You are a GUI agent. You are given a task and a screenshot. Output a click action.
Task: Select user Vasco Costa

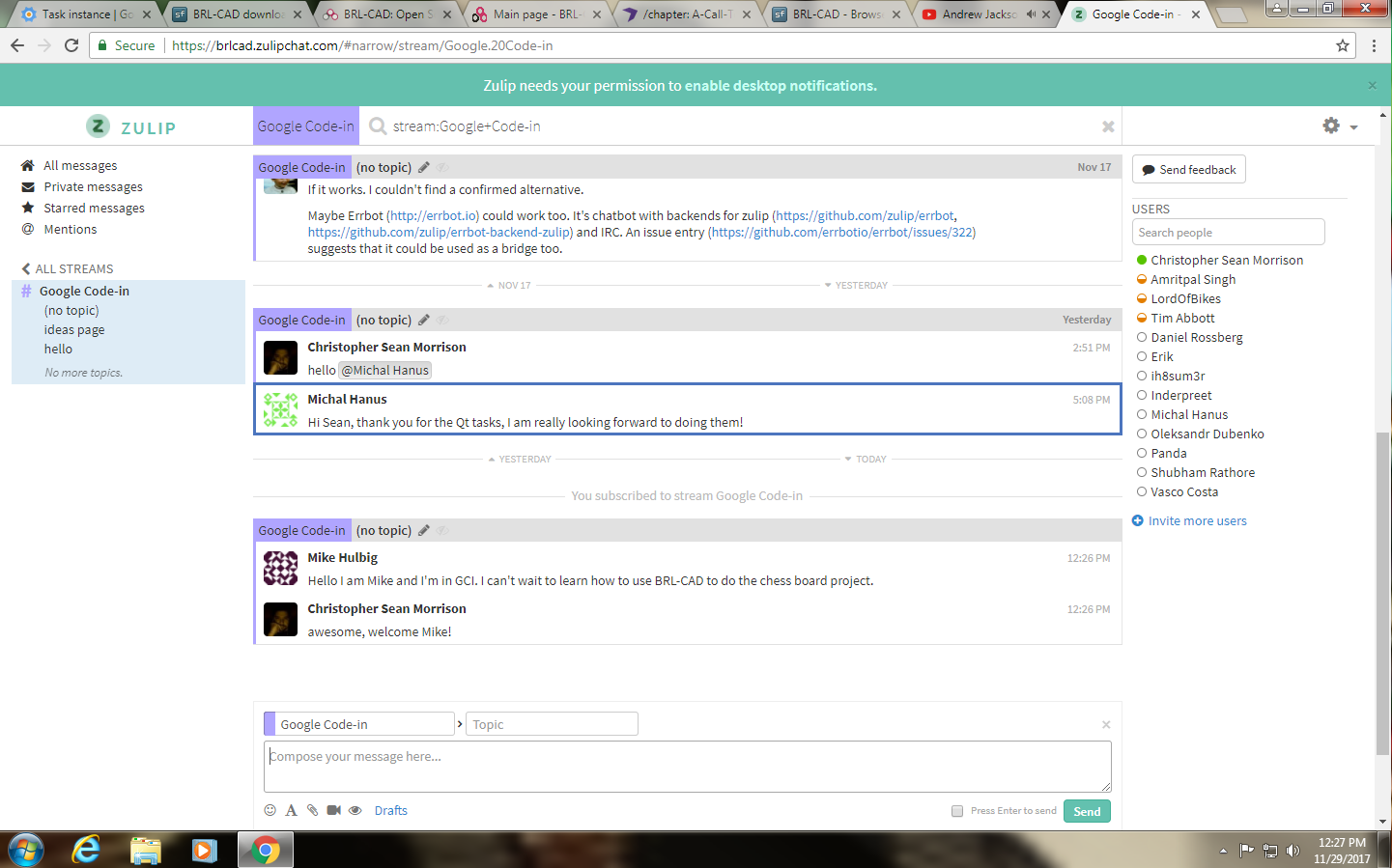[1184, 492]
